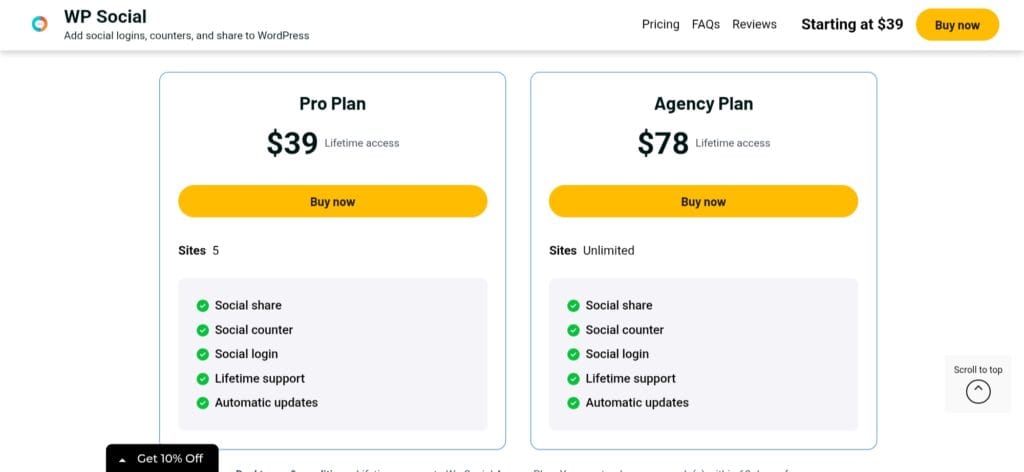Screen dimensions: 1024x472
Task: Click Pro Plan Automatic updates checkmark icon
Action: tap(203, 403)
